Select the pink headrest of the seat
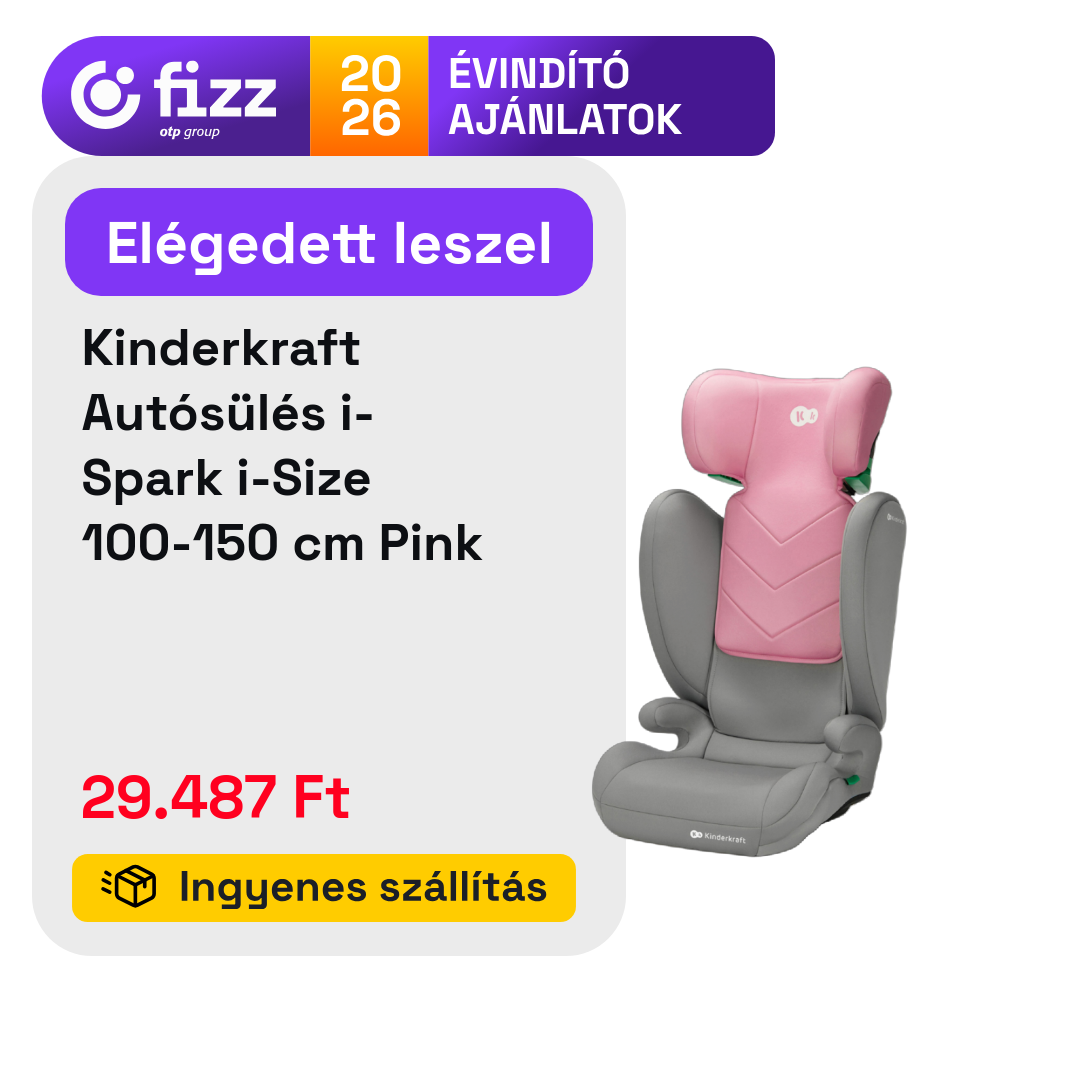Viewport: 1080px width, 1080px height. (x=785, y=424)
